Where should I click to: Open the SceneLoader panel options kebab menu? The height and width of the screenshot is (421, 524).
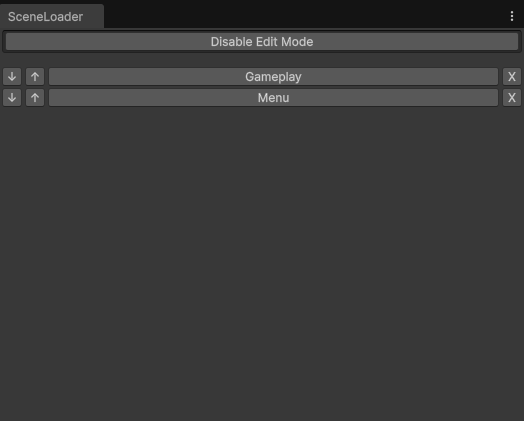click(x=512, y=16)
